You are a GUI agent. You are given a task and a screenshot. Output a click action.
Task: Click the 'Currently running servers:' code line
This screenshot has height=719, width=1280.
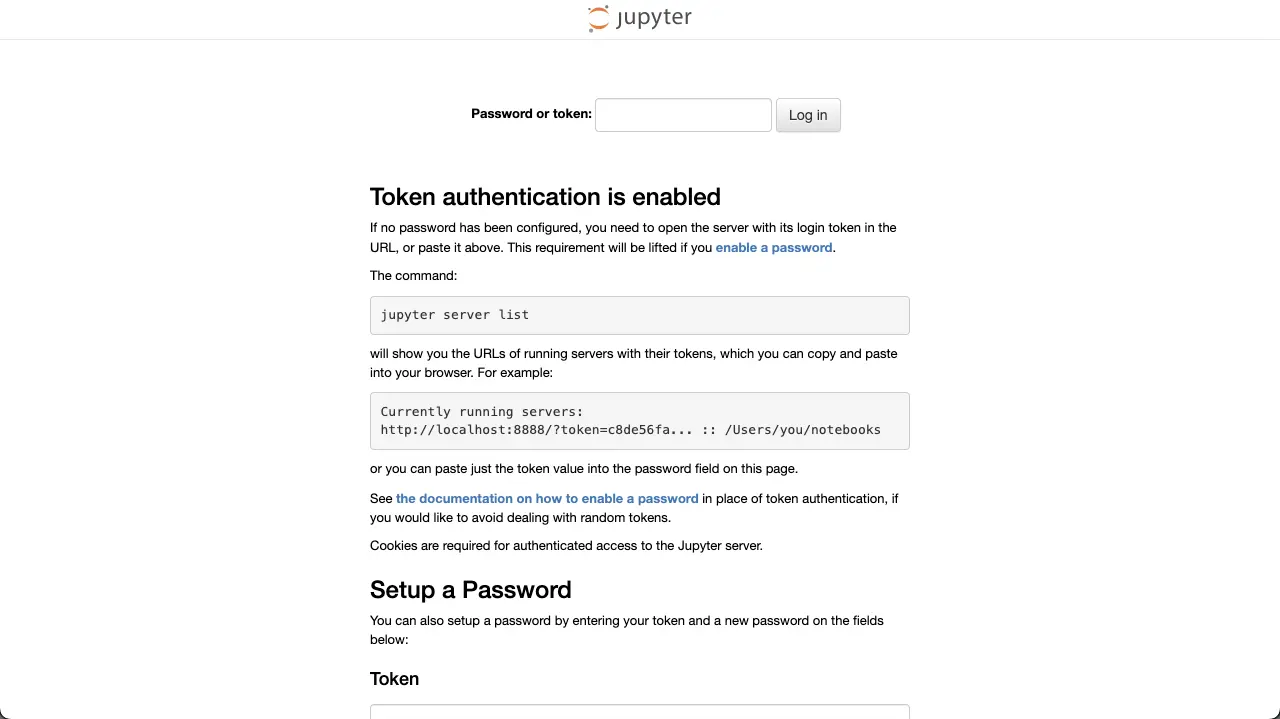(x=482, y=412)
